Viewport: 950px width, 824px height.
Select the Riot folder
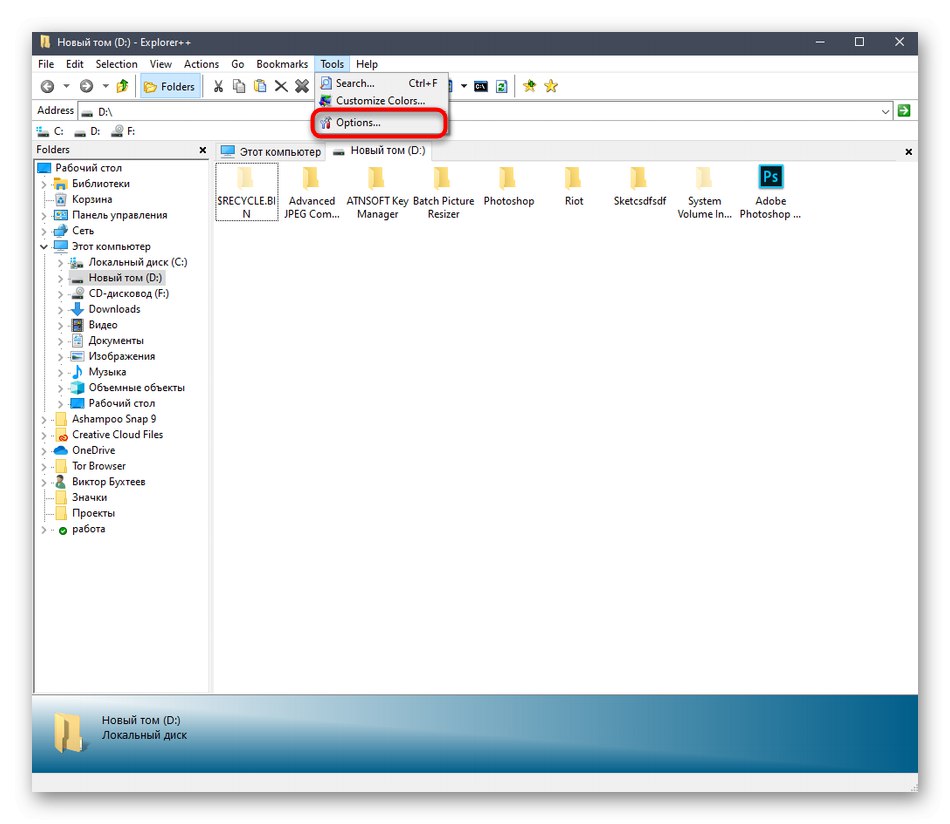[574, 185]
